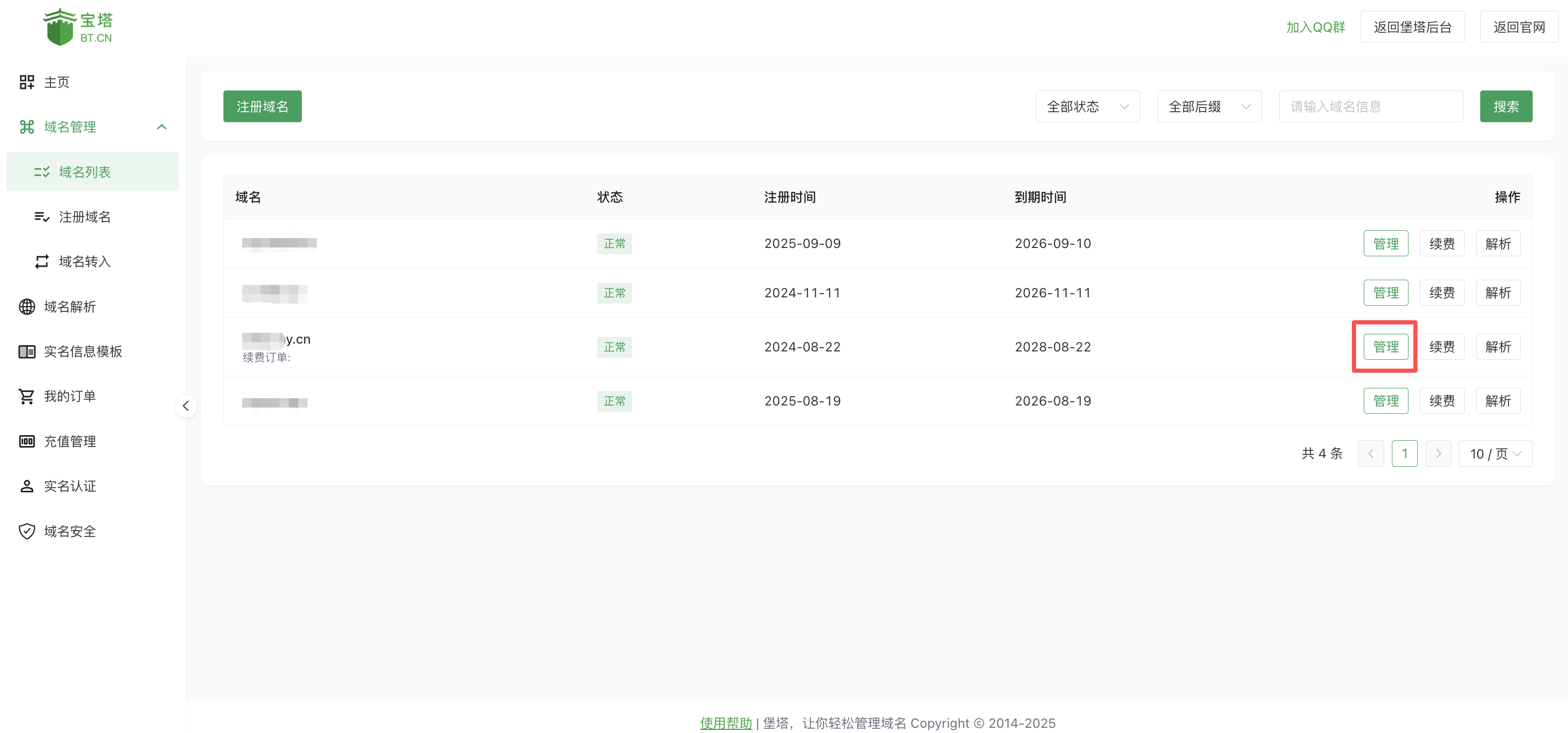Collapse the sidebar with arrow handle
The height and width of the screenshot is (733, 1568).
click(185, 406)
